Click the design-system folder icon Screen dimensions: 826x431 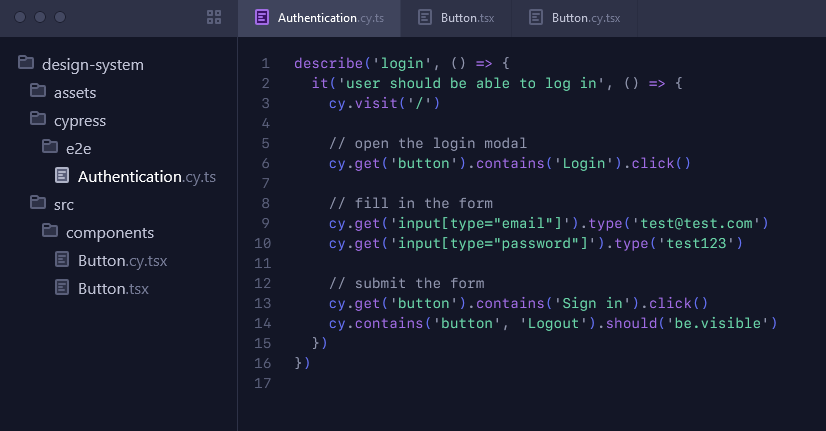click(x=26, y=63)
